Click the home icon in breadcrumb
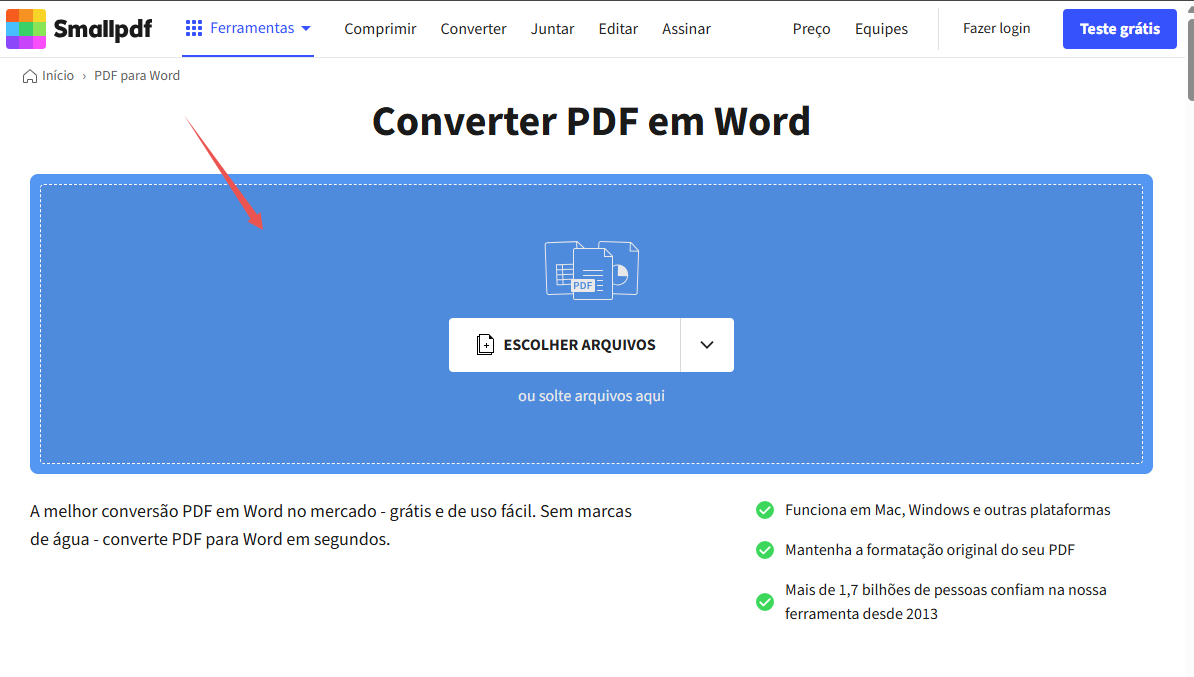 pyautogui.click(x=30, y=76)
